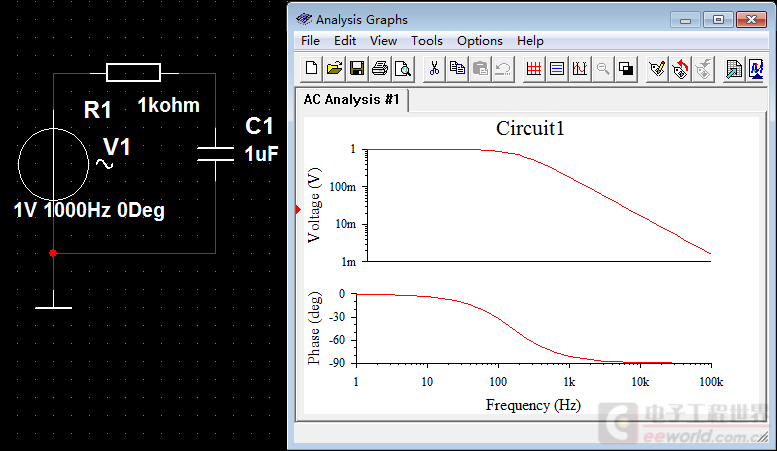777x451 pixels.
Task: Open the File menu
Action: (x=310, y=41)
